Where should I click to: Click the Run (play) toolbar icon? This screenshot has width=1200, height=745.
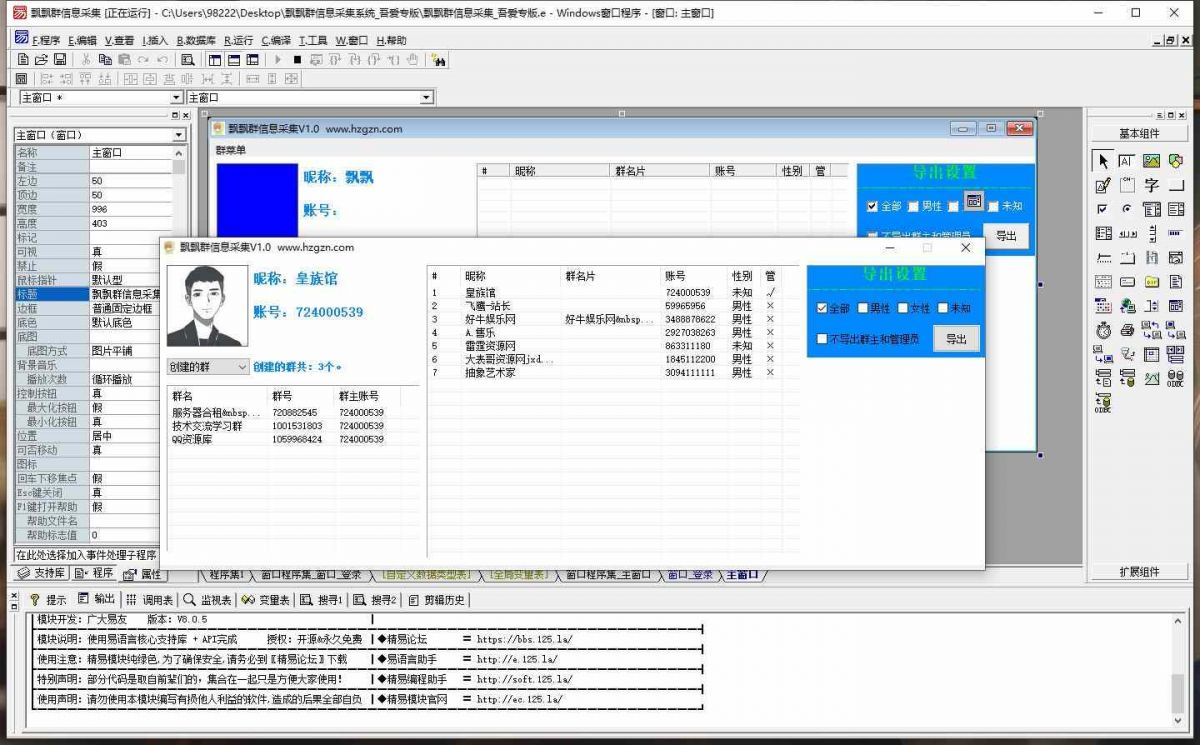[278, 60]
